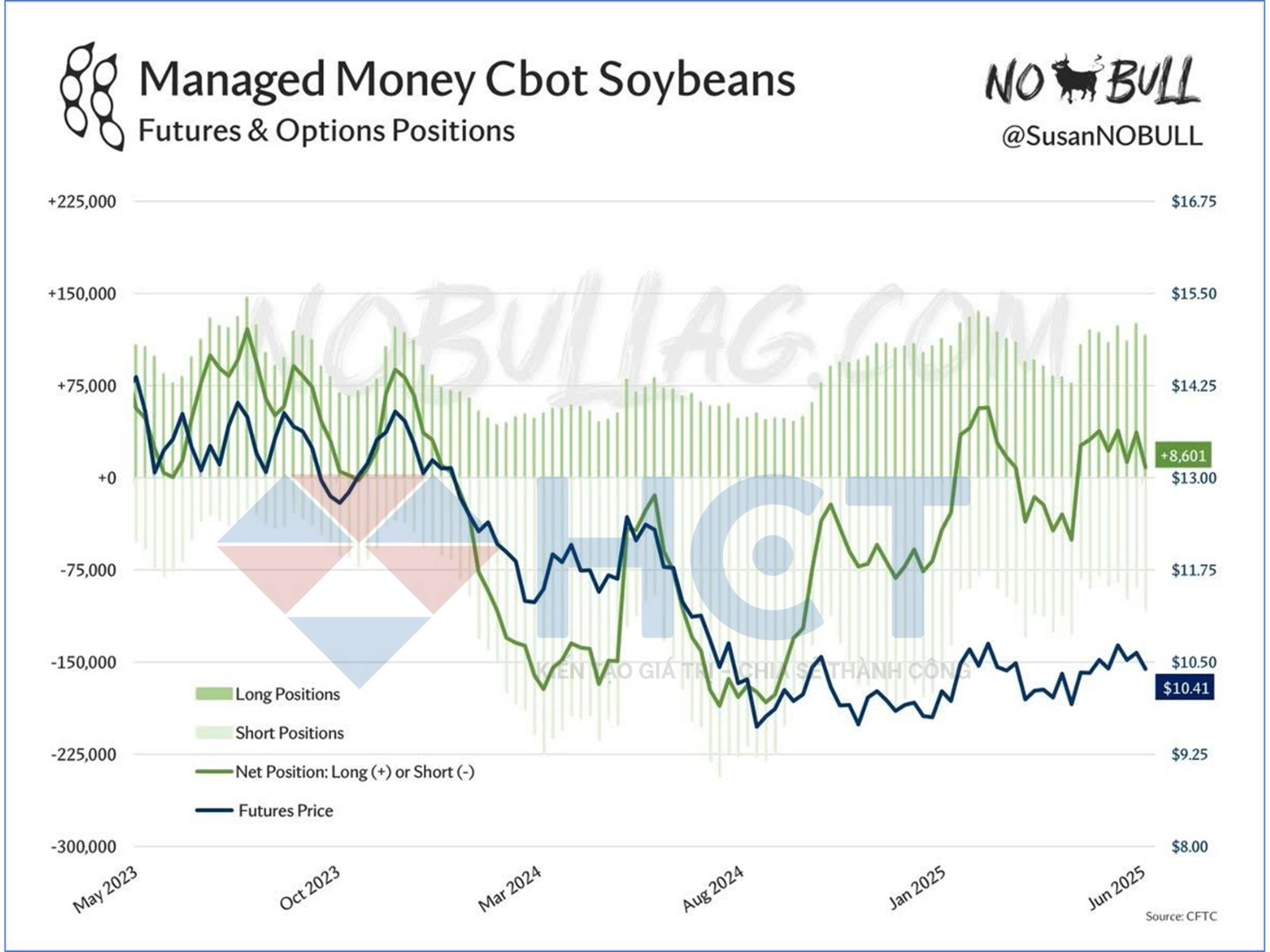Click the soybean pod icon

coord(91,97)
